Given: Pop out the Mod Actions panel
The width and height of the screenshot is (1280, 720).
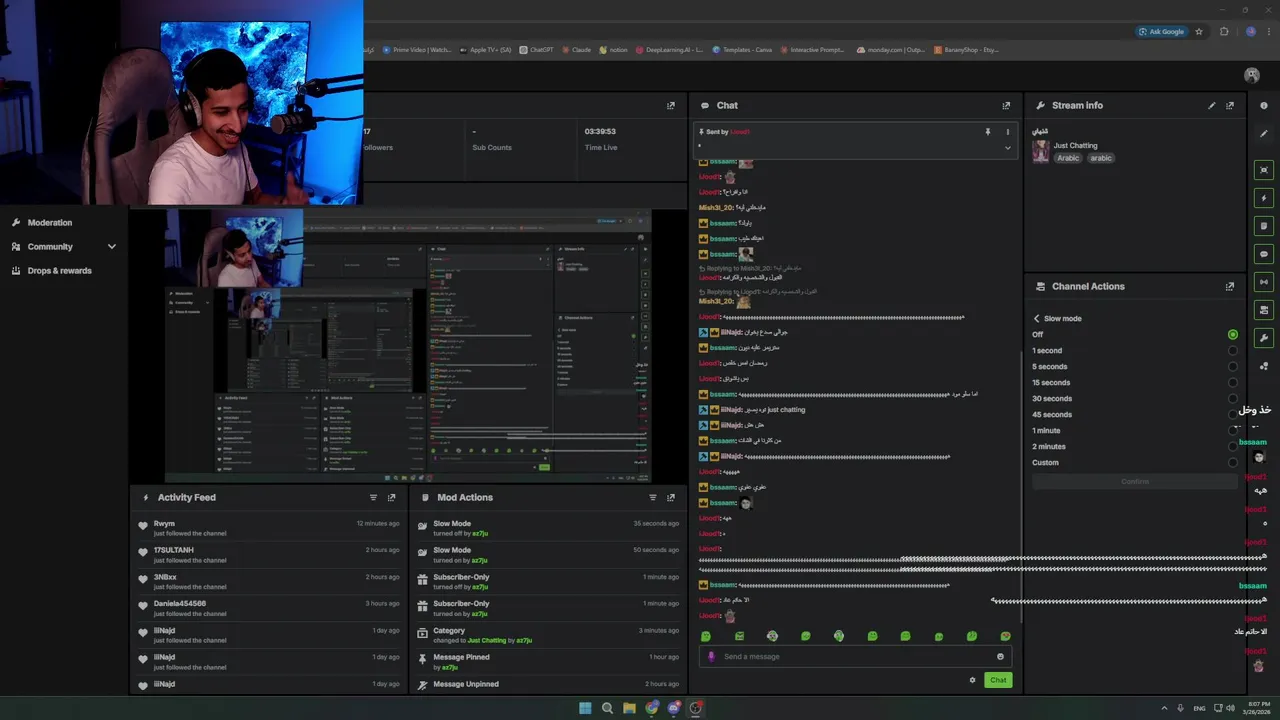Looking at the screenshot, I should pos(670,497).
